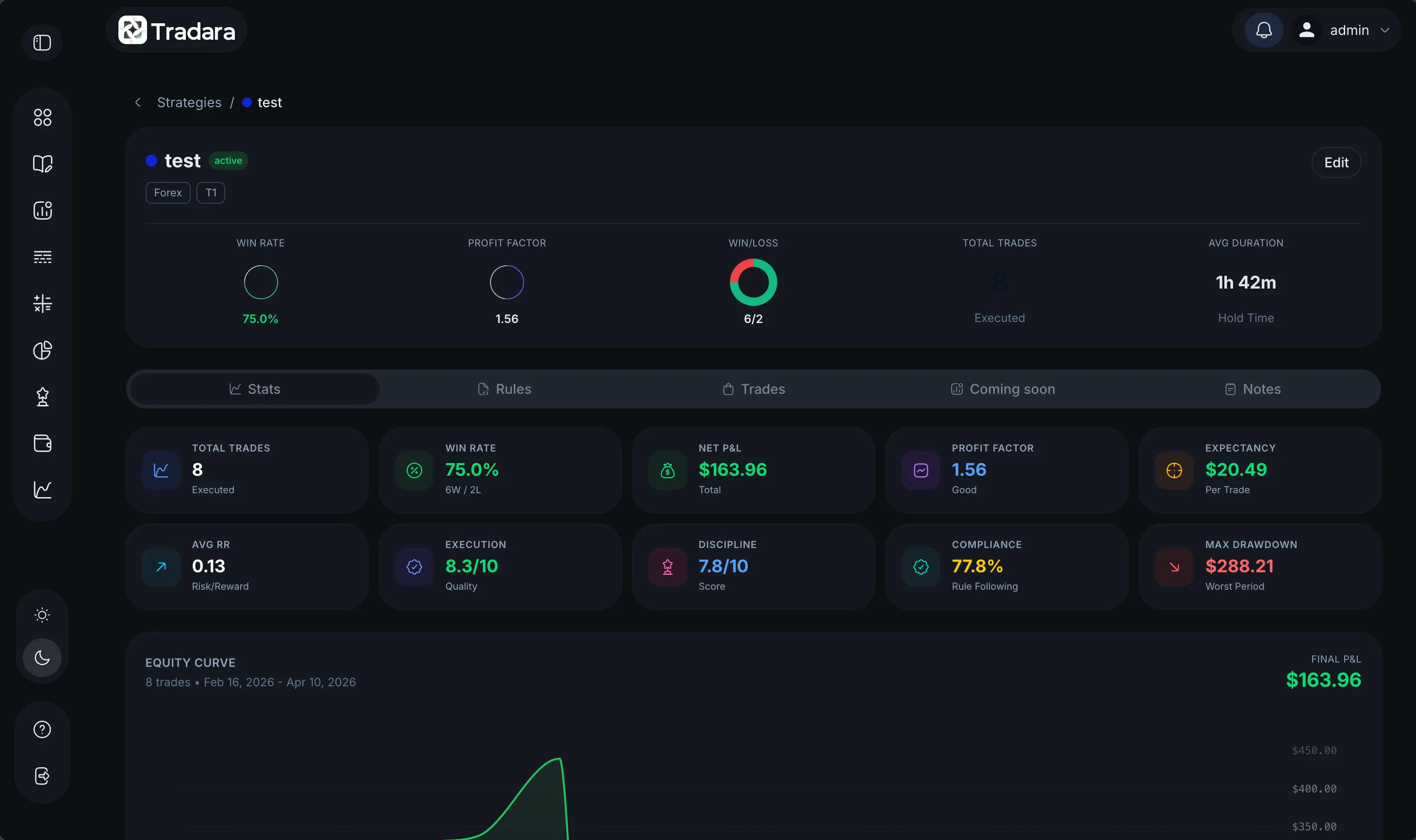The image size is (1416, 840).
Task: Expand the admin user dropdown
Action: (1349, 30)
